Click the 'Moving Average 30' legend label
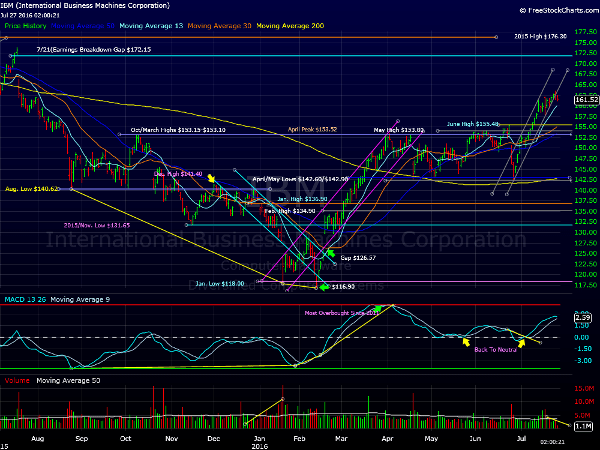600x450 pixels. [219, 26]
